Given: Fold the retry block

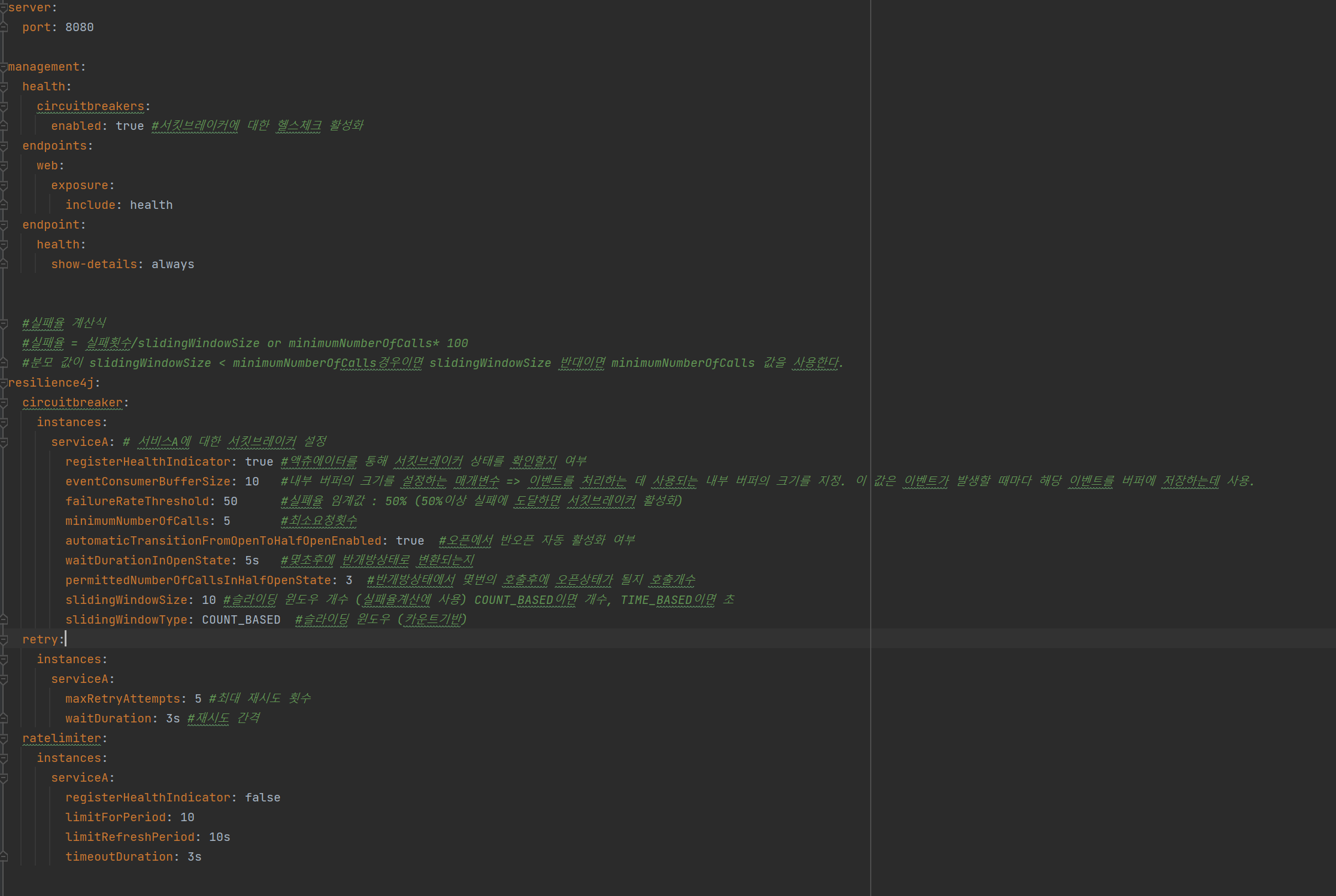Looking at the screenshot, I should click(3, 640).
